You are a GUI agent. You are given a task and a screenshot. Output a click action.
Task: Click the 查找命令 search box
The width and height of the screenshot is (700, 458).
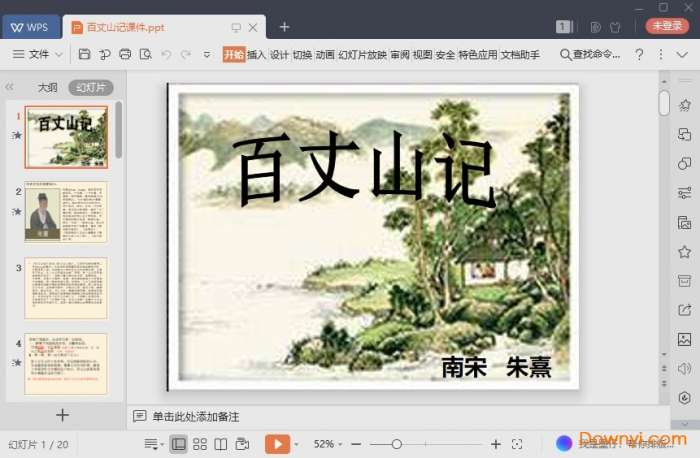590,54
